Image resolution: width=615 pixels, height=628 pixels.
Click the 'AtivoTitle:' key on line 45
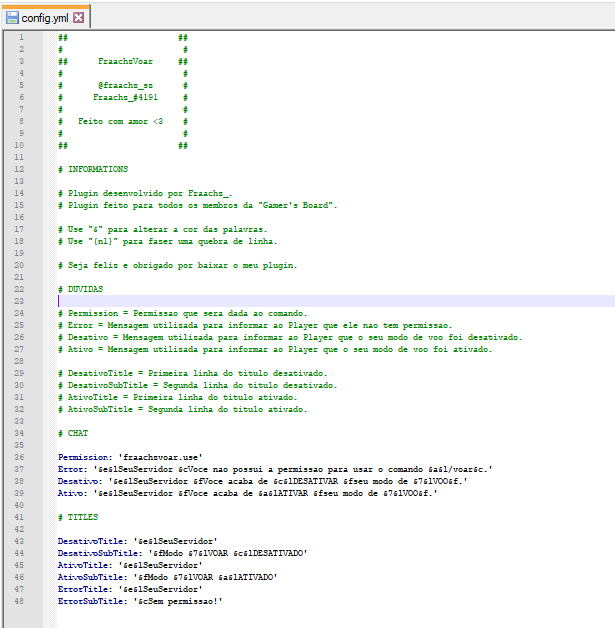[85, 566]
